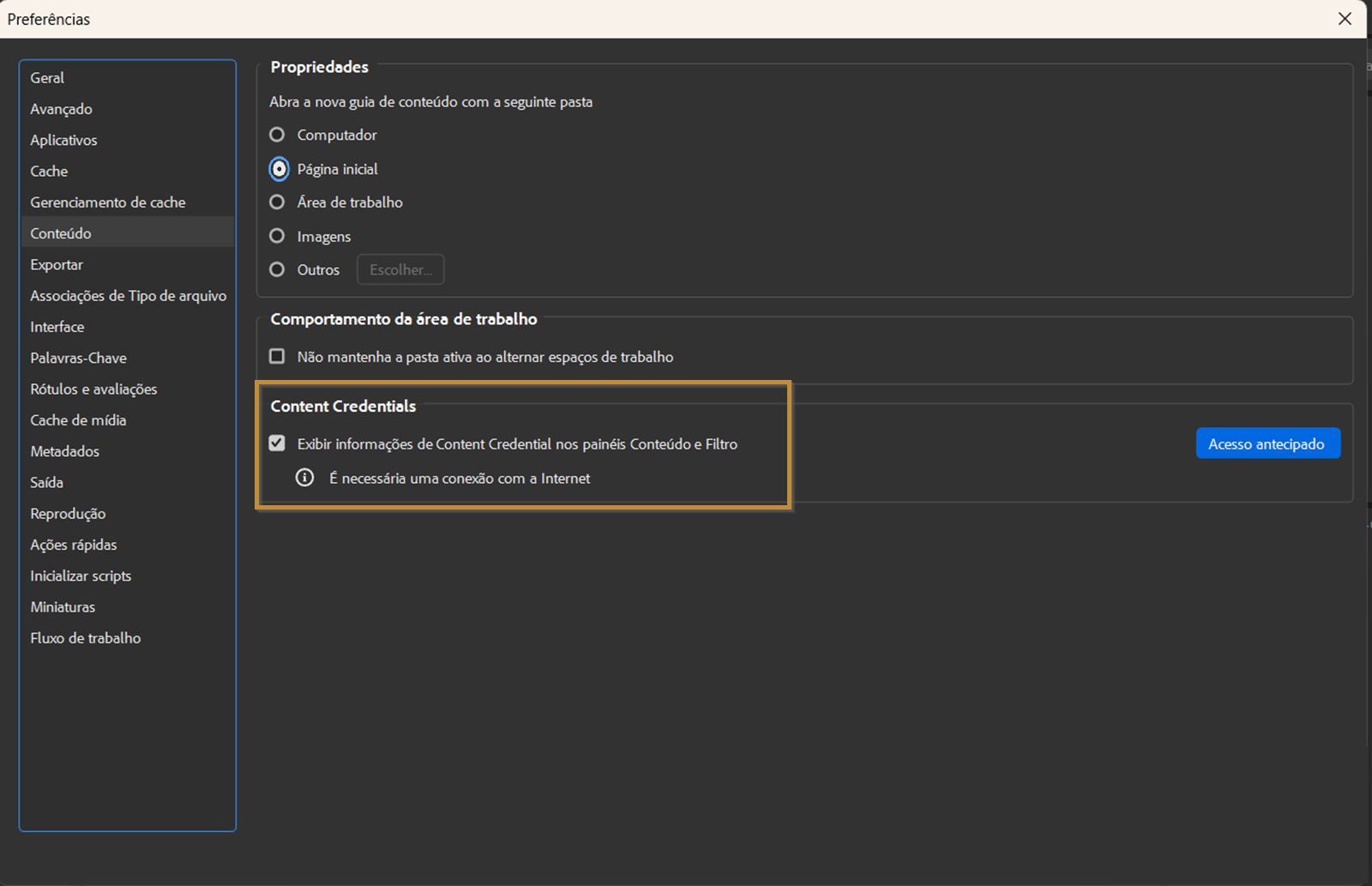Viewport: 1372px width, 886px height.
Task: Select Inicializar scripts category
Action: 127,576
